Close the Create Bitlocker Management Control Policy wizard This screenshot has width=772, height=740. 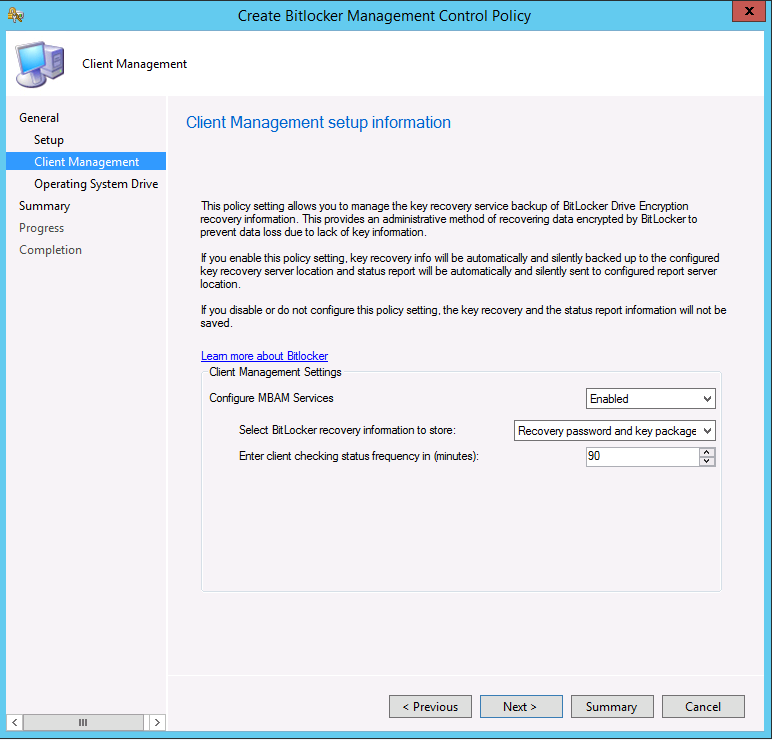click(749, 11)
